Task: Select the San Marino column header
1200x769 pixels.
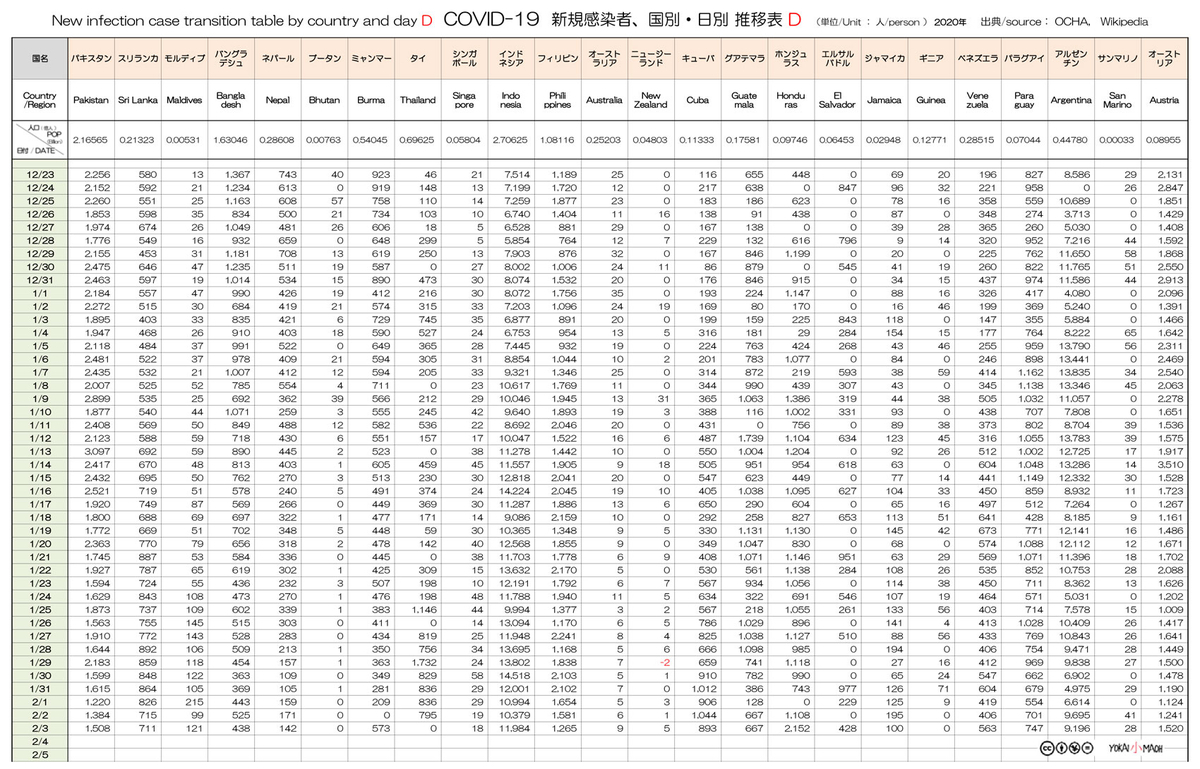Action: click(1118, 100)
